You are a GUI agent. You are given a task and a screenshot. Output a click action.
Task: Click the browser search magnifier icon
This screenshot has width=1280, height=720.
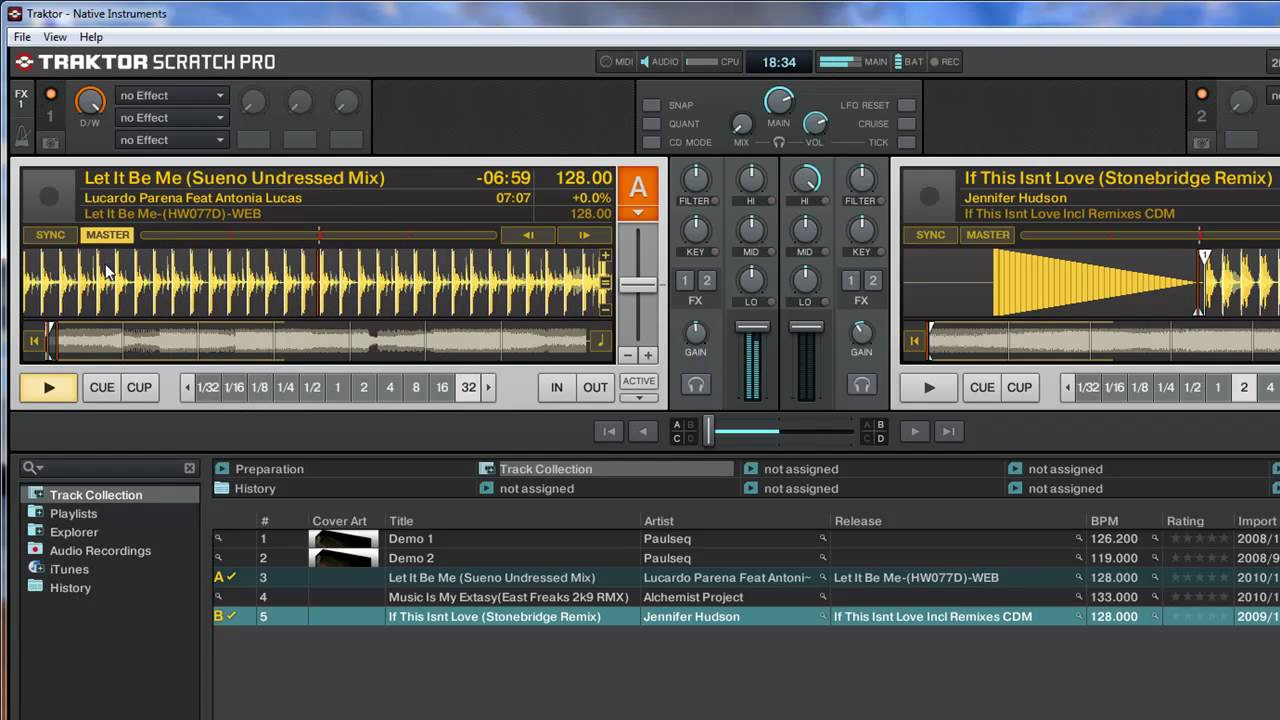pos(31,467)
